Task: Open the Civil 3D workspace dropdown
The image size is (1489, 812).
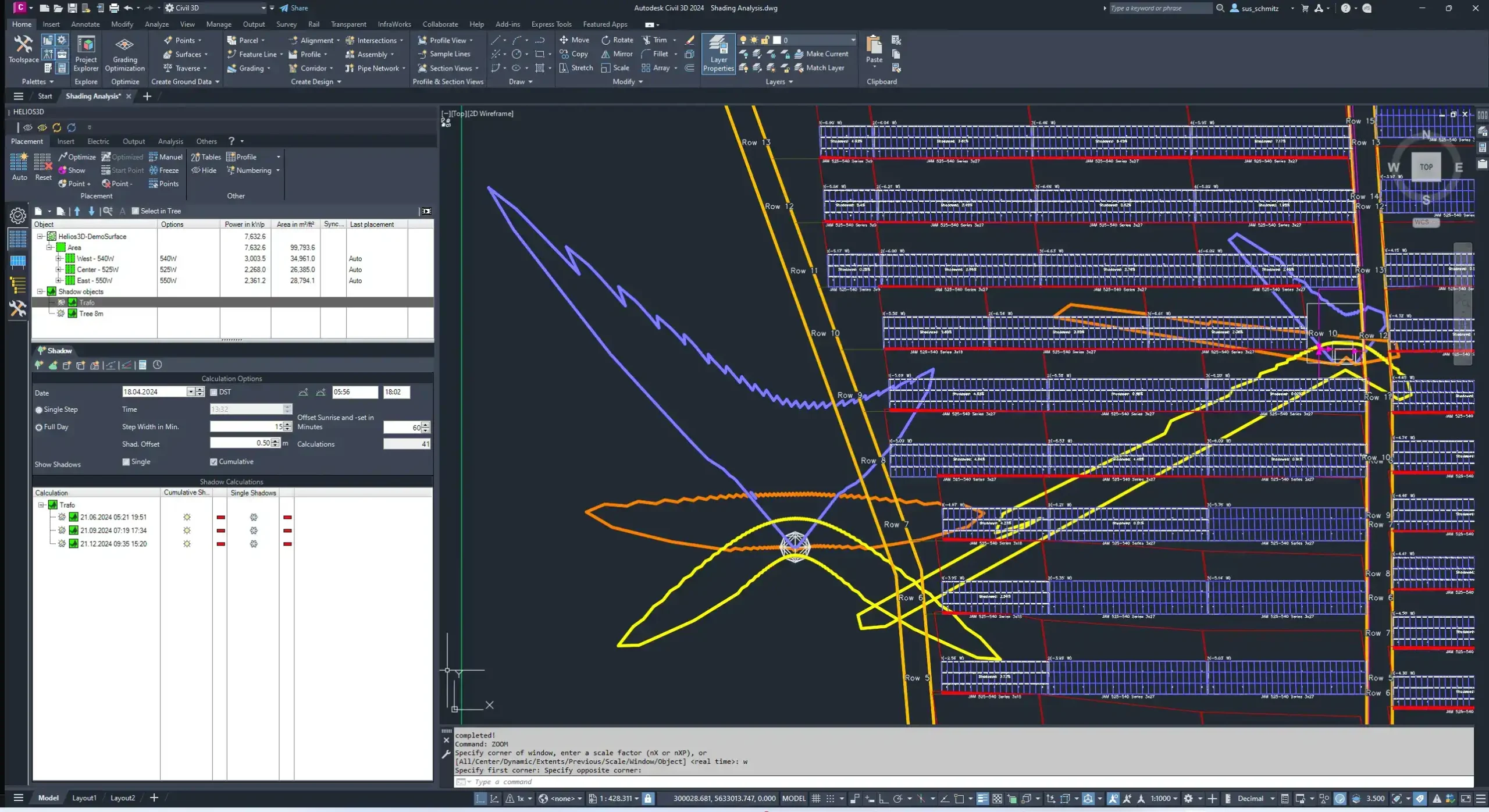Action: [263, 8]
